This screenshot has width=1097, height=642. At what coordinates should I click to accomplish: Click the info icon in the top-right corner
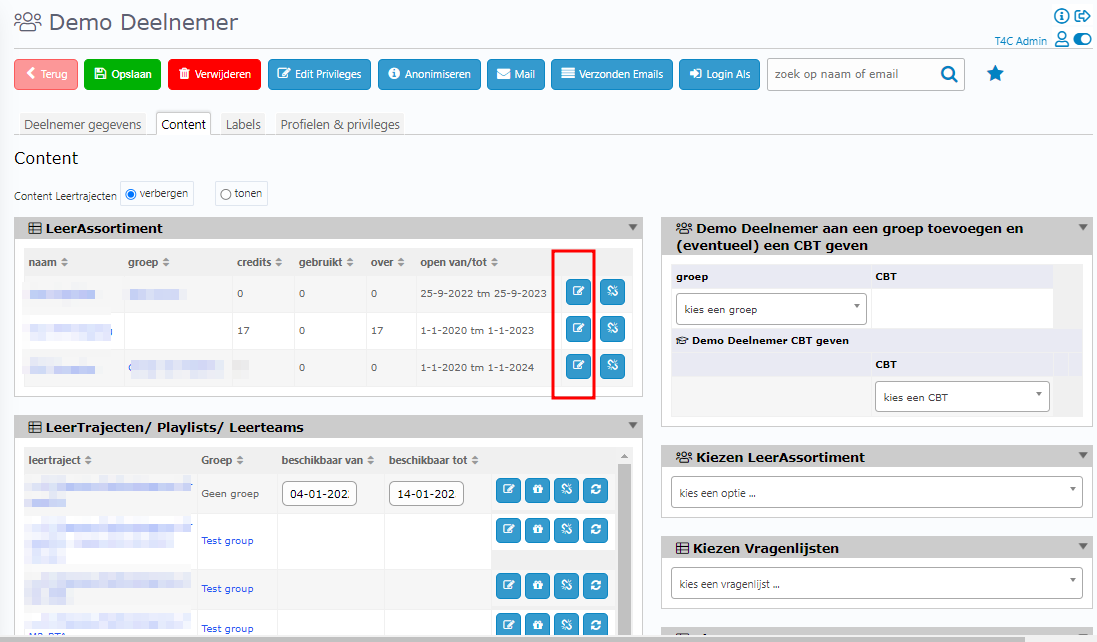1063,16
